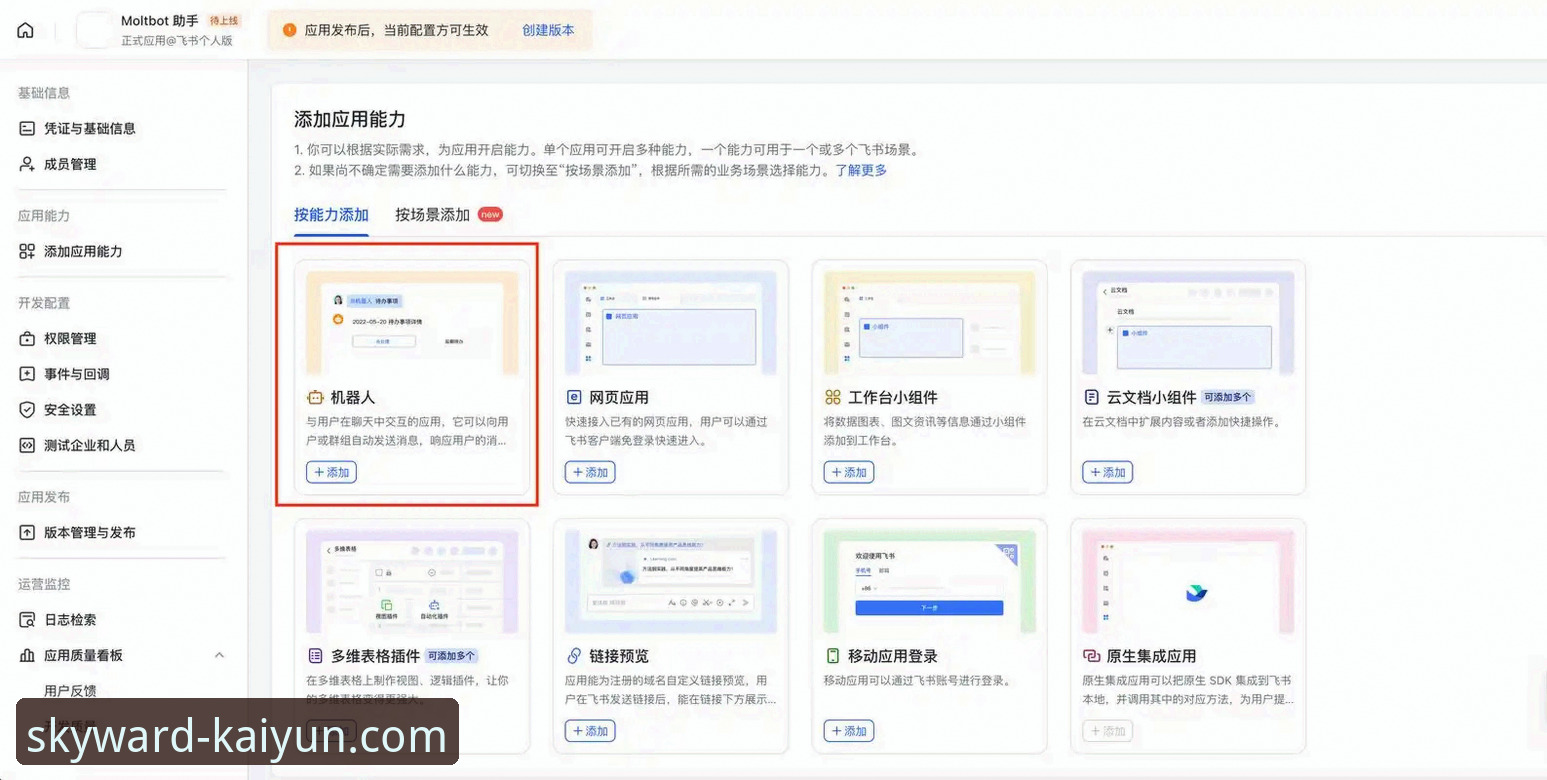1547x780 pixels.
Task: Click the 工作台小组件 grid icon
Action: [833, 397]
